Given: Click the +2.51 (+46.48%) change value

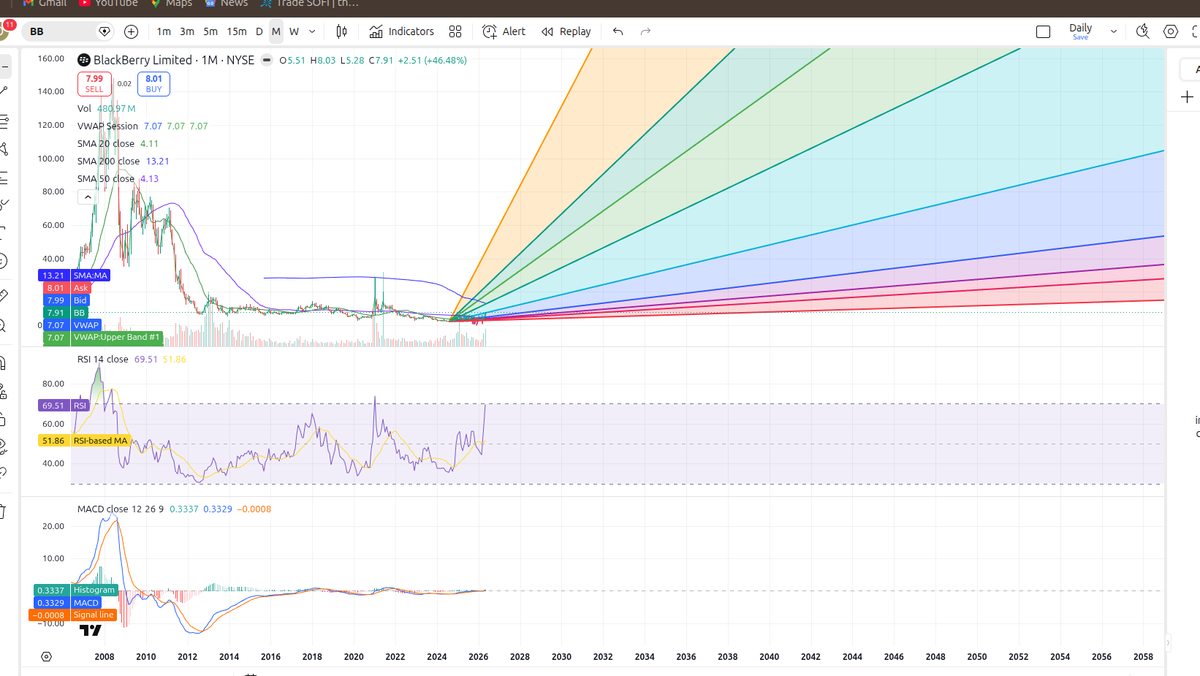Looking at the screenshot, I should (x=431, y=60).
